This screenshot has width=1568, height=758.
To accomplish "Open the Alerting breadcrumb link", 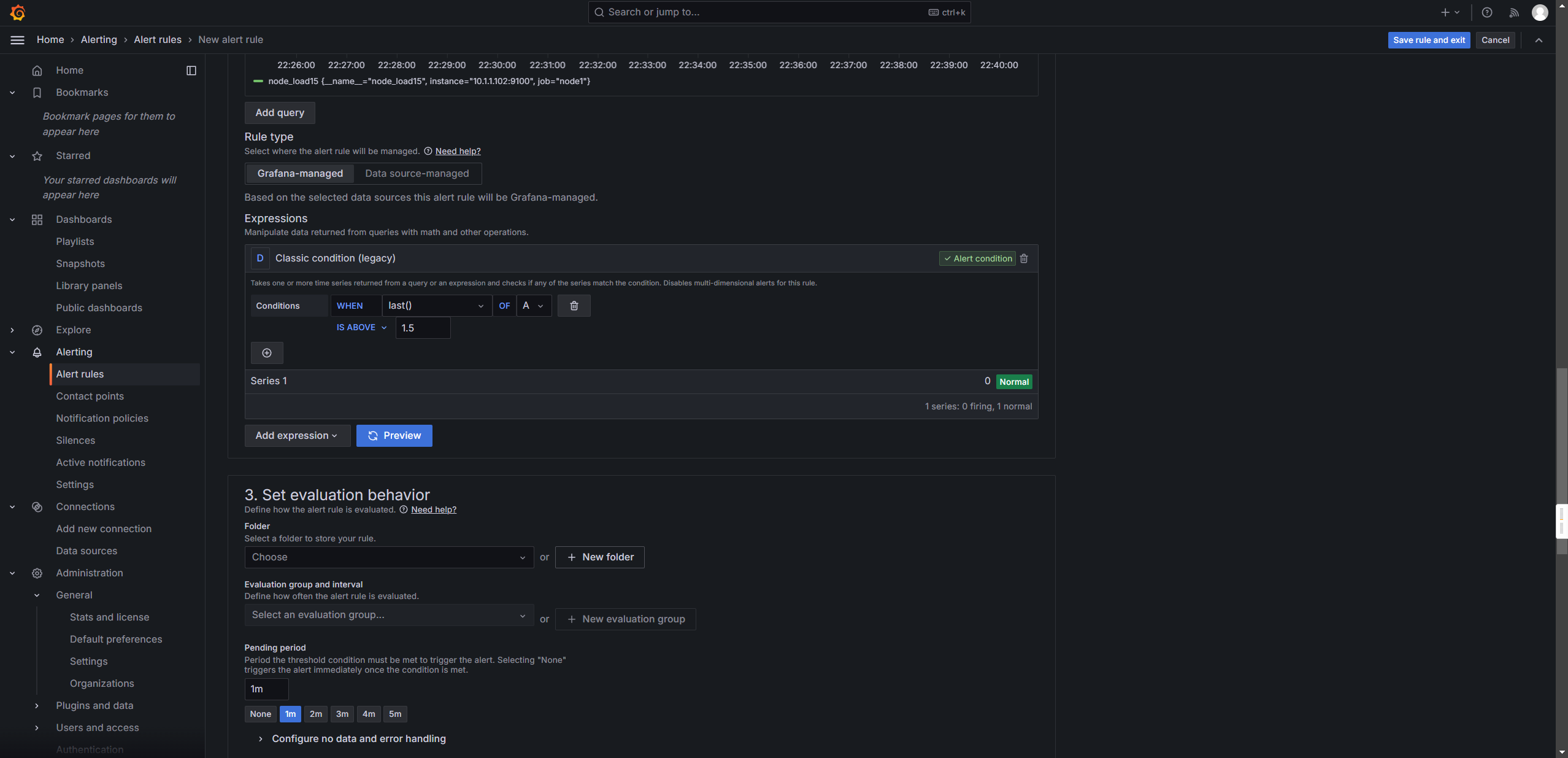I will click(x=99, y=40).
